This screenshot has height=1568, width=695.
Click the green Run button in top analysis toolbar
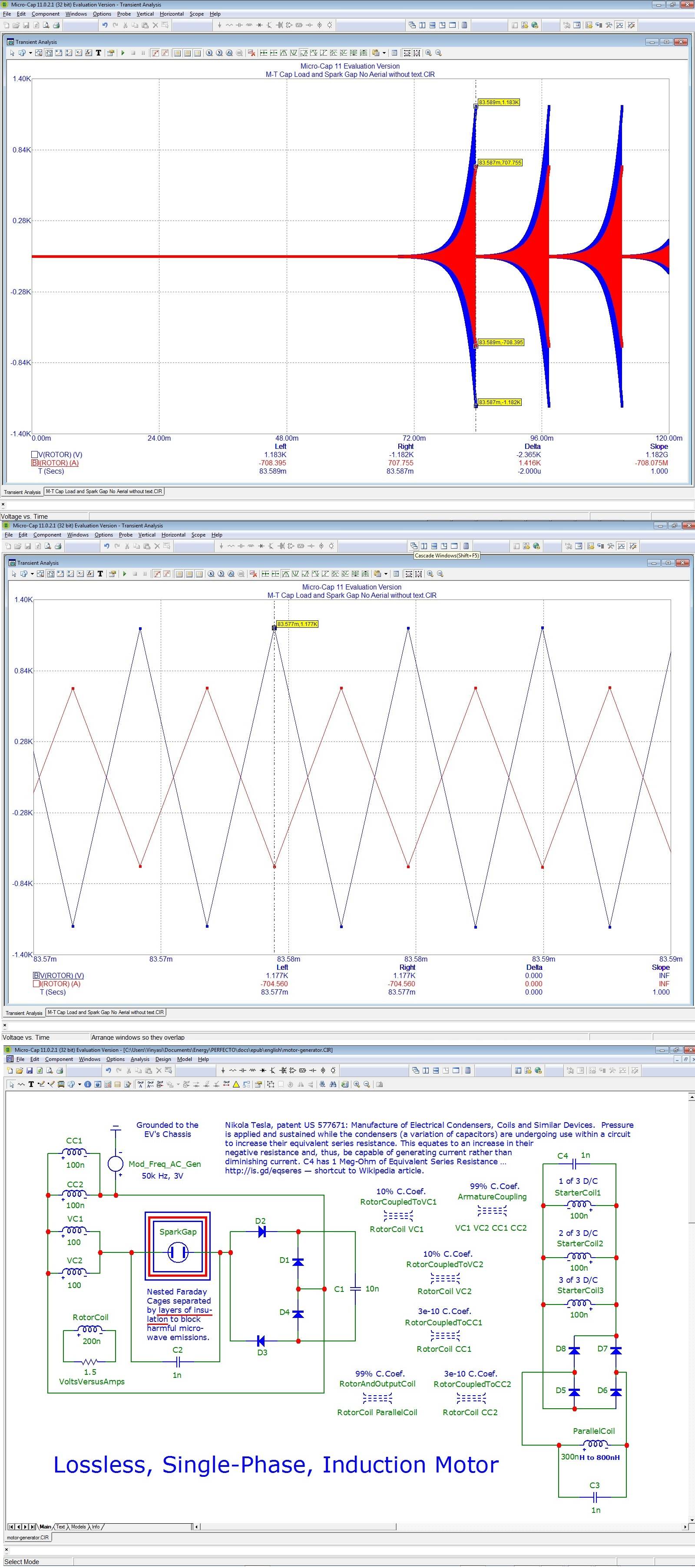123,53
